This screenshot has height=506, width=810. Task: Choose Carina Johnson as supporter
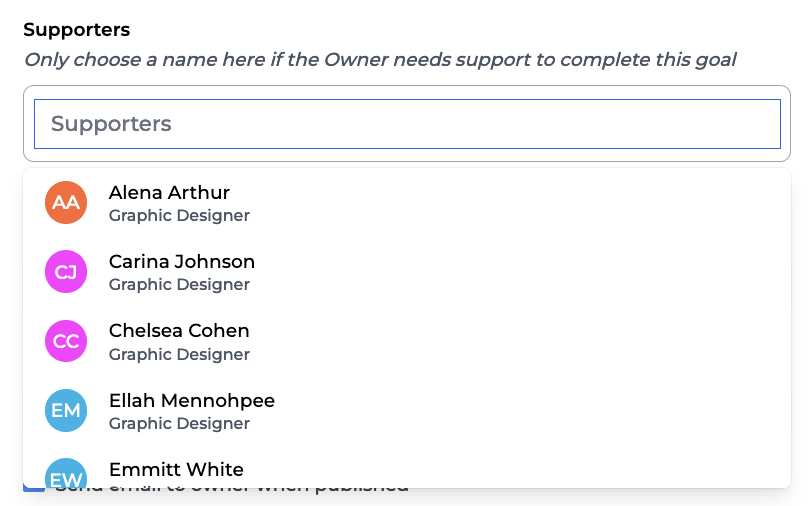click(x=181, y=261)
